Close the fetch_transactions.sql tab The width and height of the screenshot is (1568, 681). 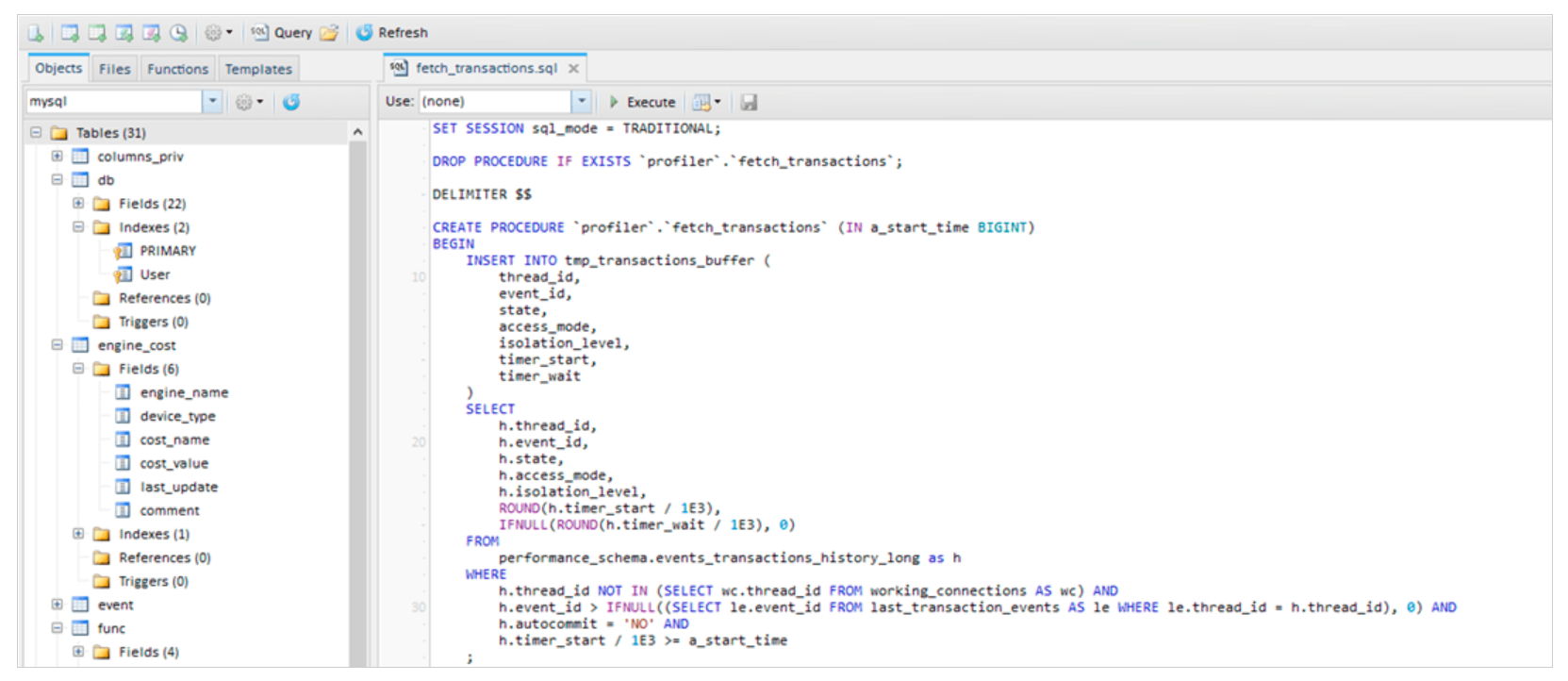[x=573, y=69]
